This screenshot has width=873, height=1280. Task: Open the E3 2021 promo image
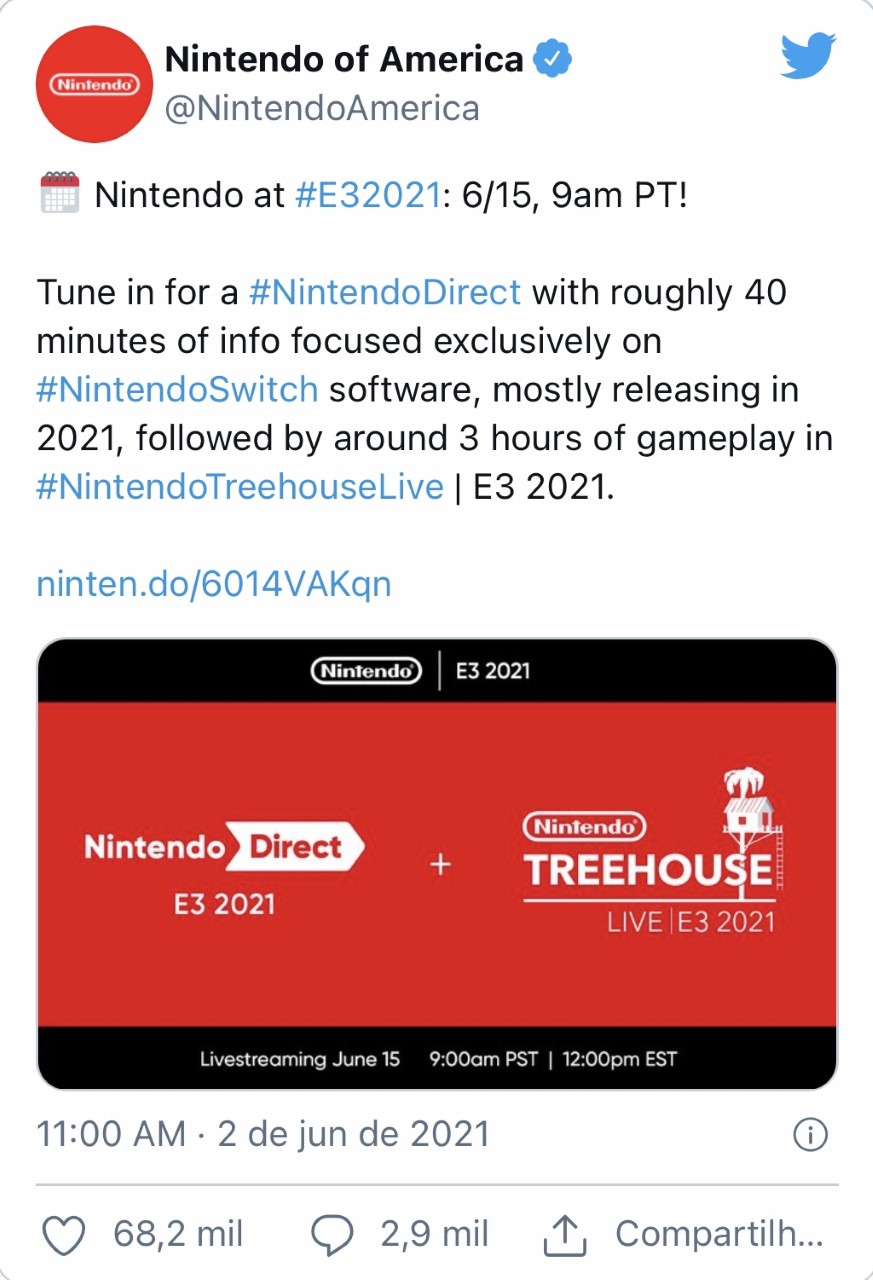[x=437, y=863]
